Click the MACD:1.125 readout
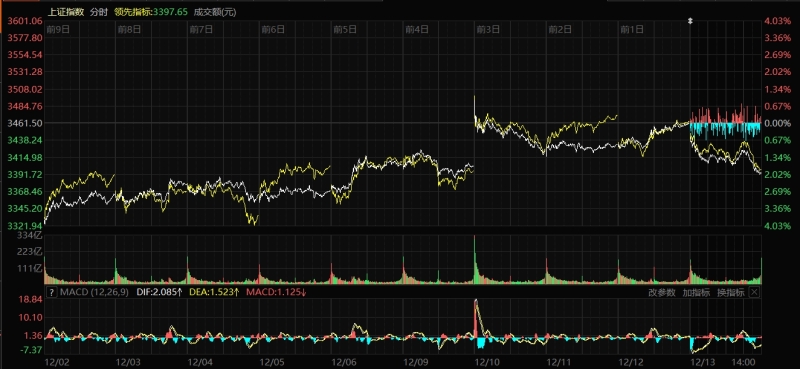The image size is (800, 369). coord(276,292)
